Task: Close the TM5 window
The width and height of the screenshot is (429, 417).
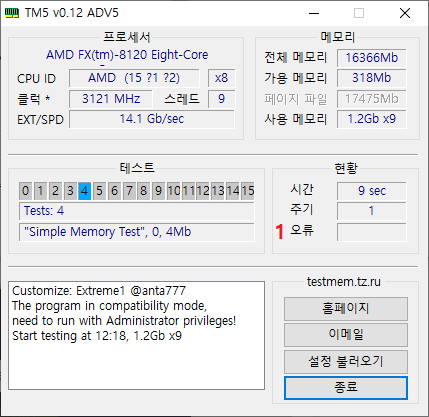Action: click(405, 13)
